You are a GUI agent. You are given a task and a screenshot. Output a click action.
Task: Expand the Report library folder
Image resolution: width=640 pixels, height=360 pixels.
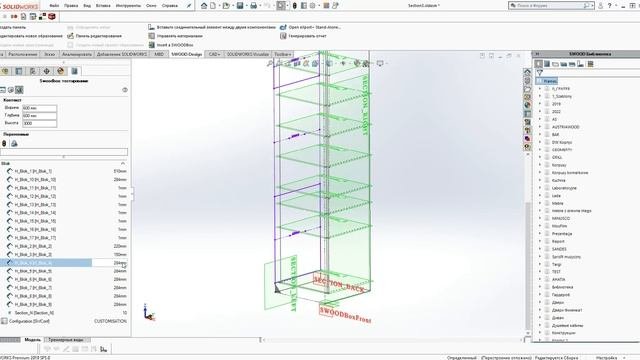pos(540,241)
